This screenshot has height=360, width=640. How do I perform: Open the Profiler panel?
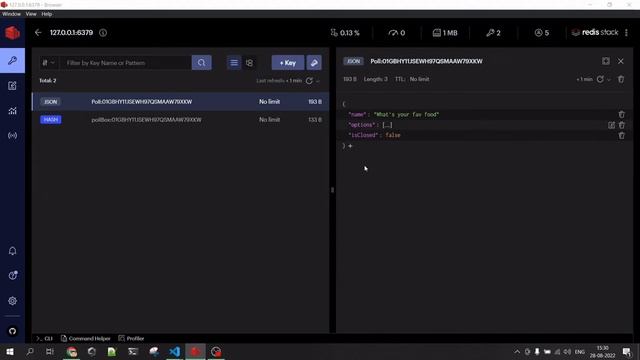(131, 338)
